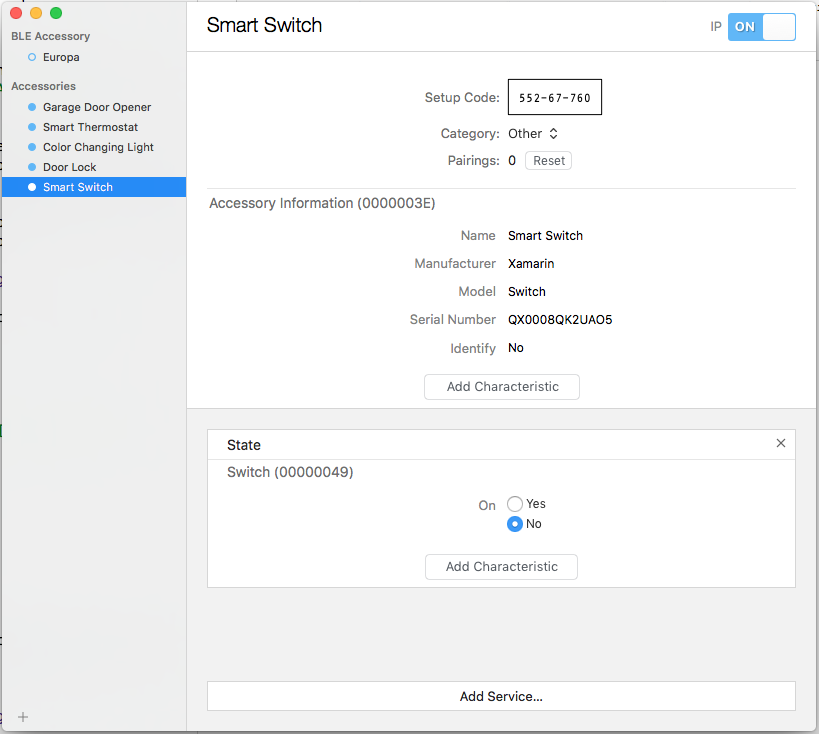
Task: Select the Garage Door Opener accessory icon
Action: (34, 107)
